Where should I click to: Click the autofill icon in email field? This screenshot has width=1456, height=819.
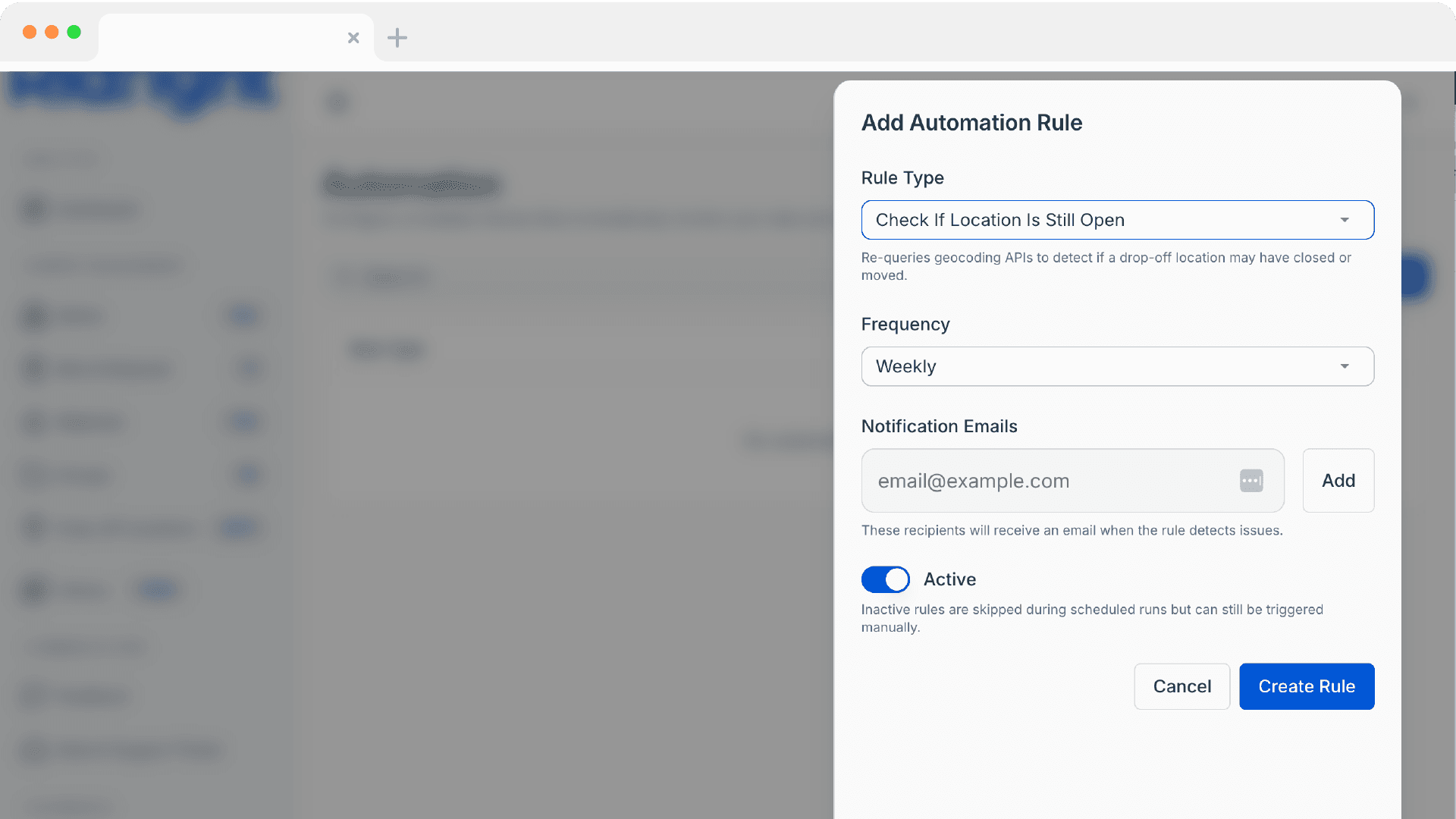[1251, 481]
